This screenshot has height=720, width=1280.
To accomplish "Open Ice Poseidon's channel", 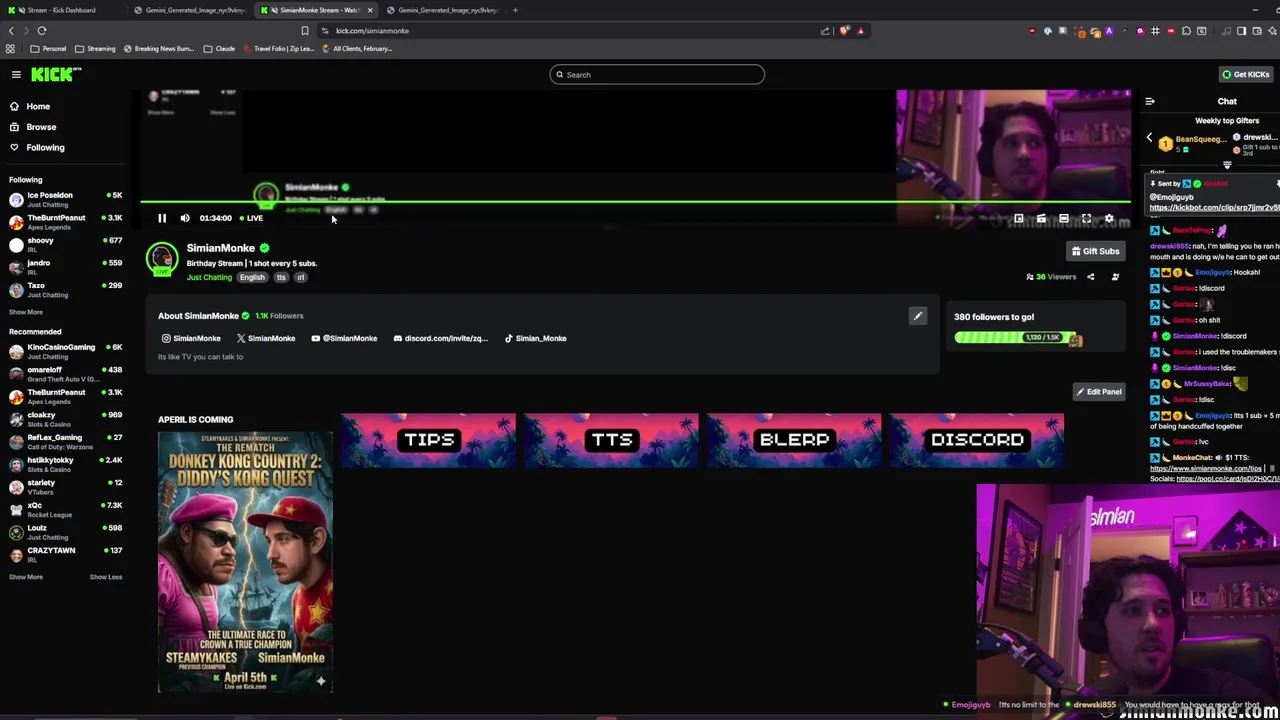I will click(x=65, y=199).
